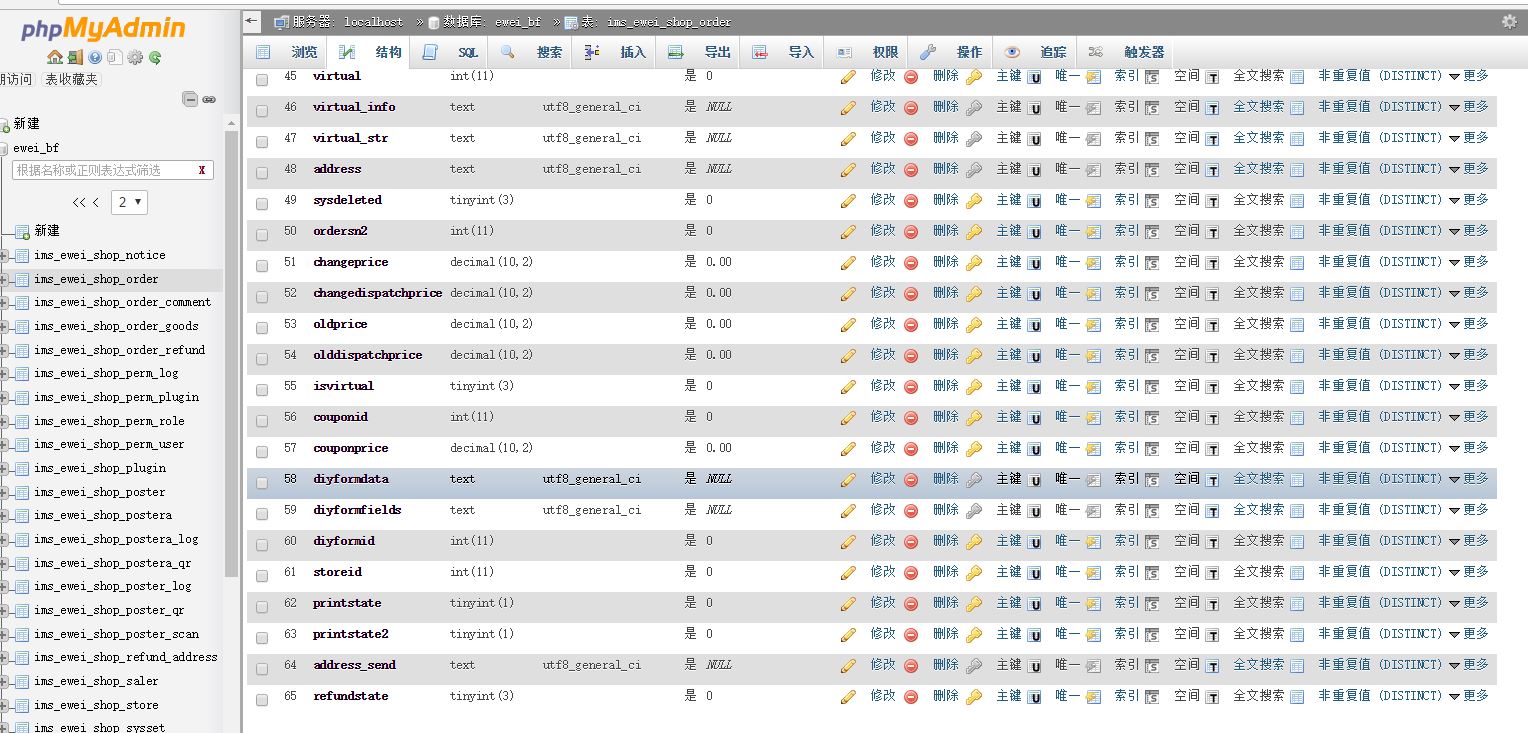Click the table icon beside ims_ewei_shop_order

(22, 279)
